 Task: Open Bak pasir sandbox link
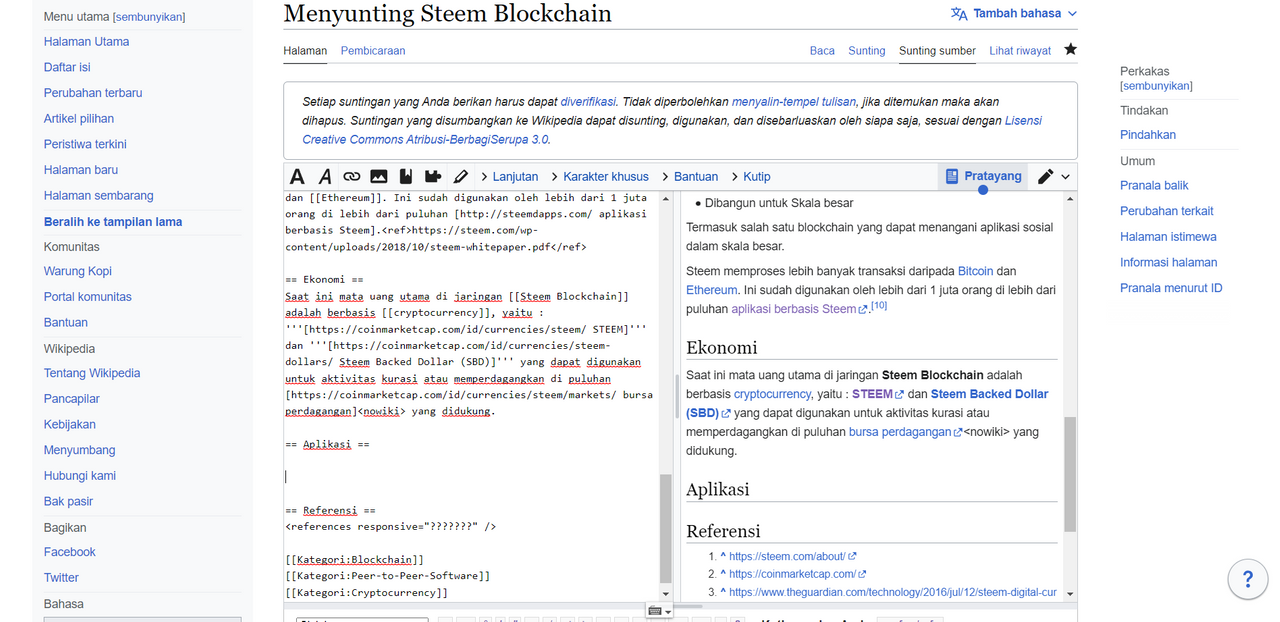[69, 502]
